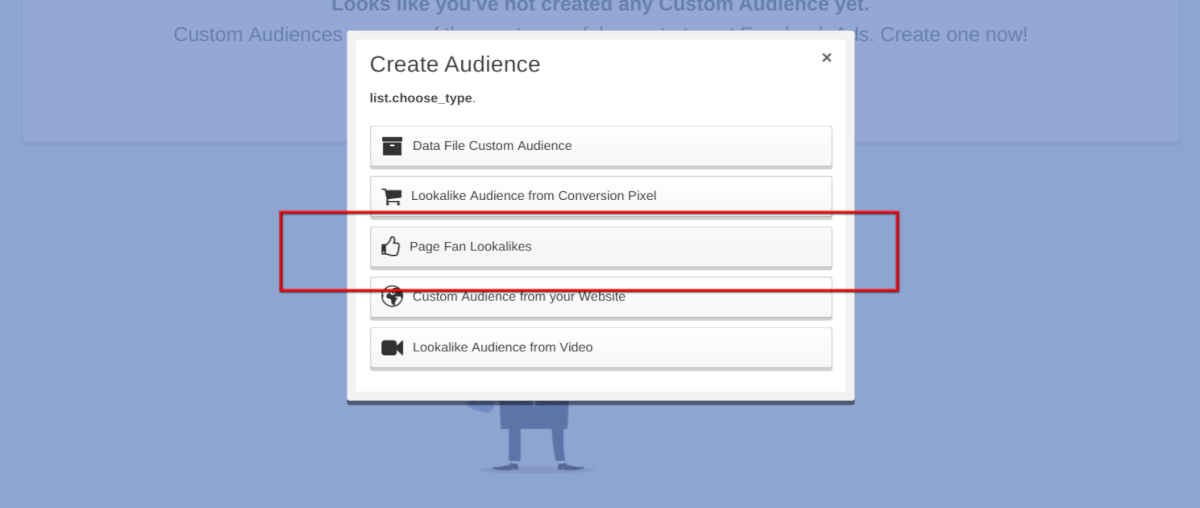Click the list.choose_type text

pos(421,98)
